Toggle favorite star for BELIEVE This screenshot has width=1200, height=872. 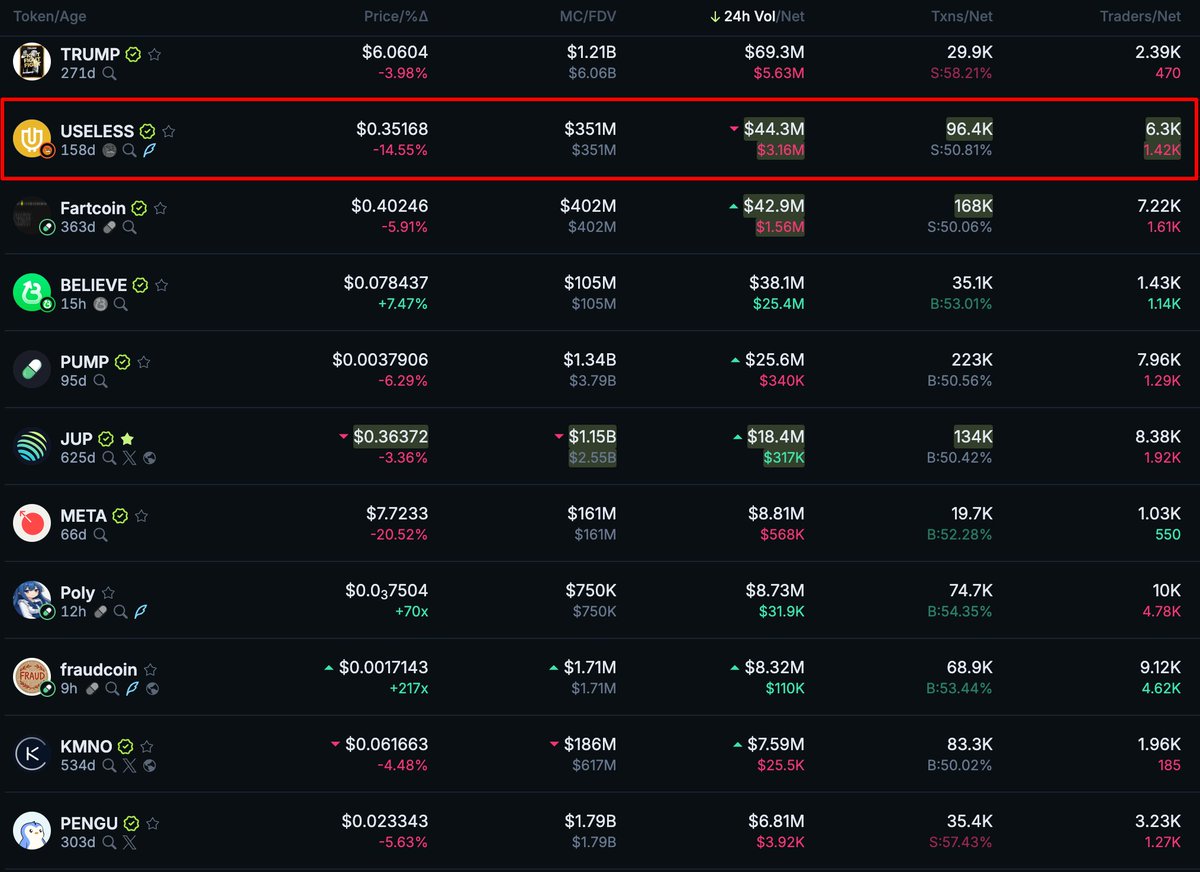click(x=161, y=285)
